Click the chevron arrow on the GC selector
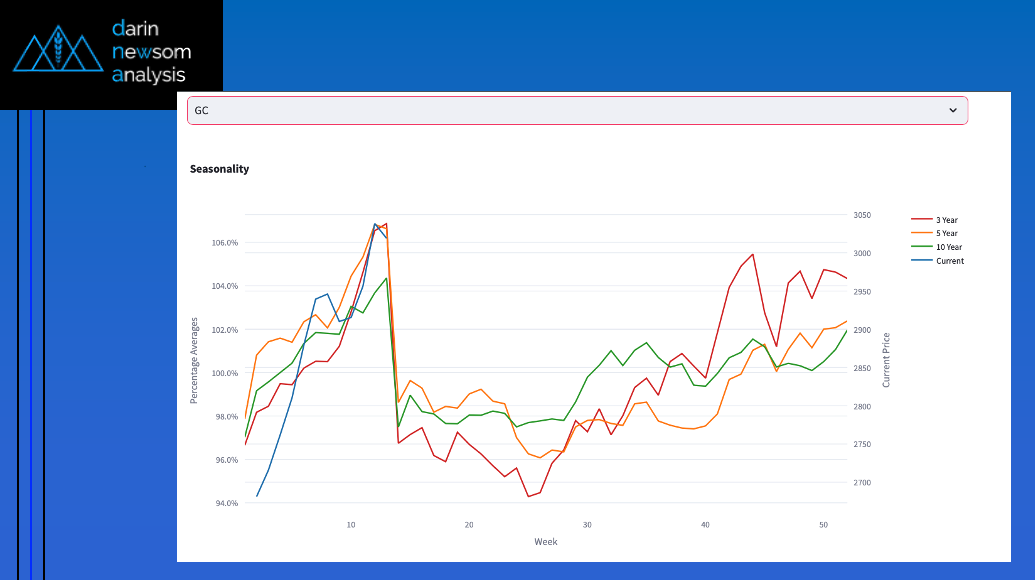The width and height of the screenshot is (1035, 580). point(953,111)
